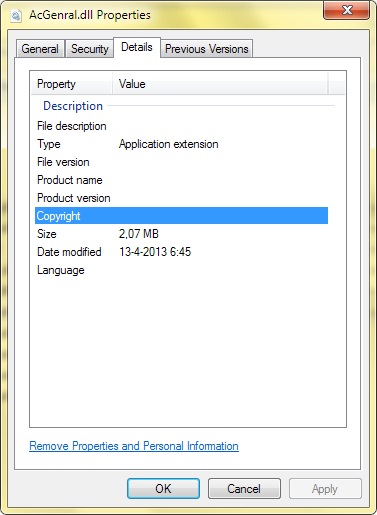Click the Value column header
Viewport: 377px width, 515px height.
coord(220,84)
